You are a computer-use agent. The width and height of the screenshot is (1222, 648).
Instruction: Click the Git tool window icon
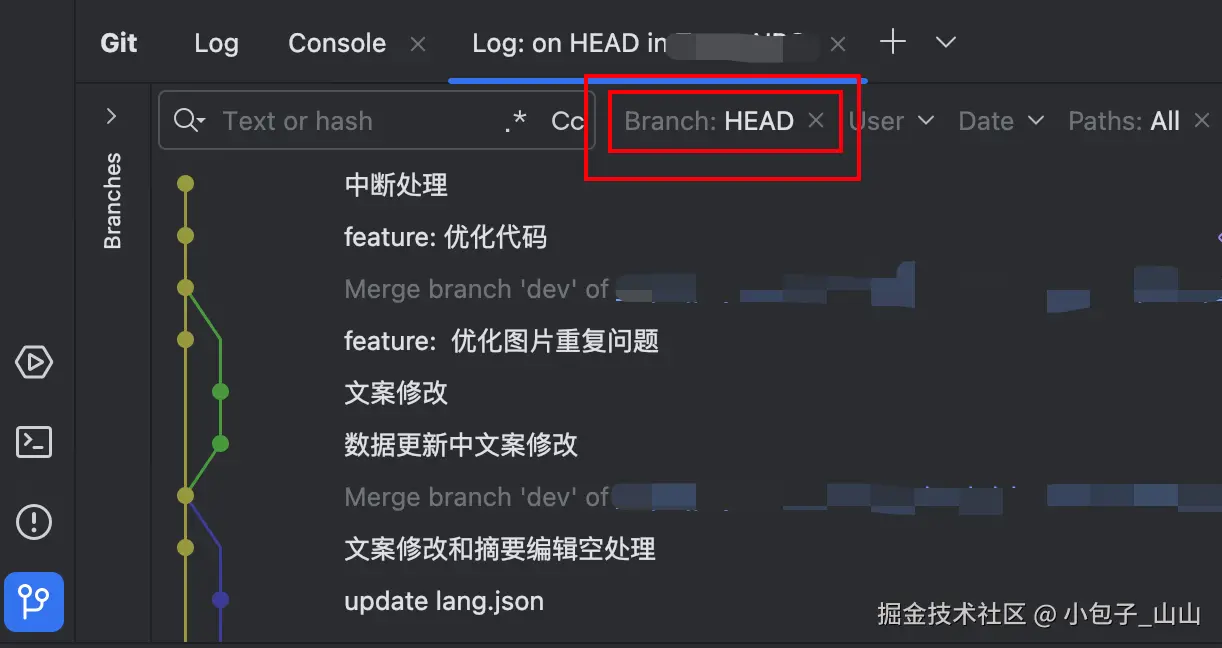coord(34,602)
